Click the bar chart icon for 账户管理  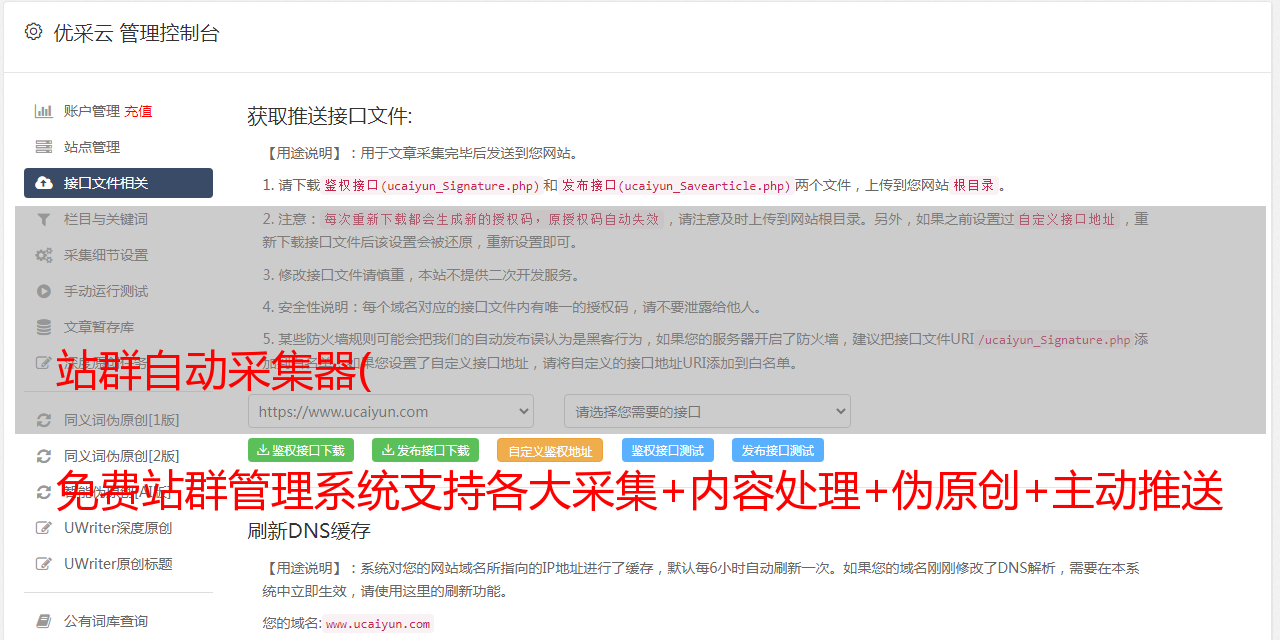click(44, 111)
